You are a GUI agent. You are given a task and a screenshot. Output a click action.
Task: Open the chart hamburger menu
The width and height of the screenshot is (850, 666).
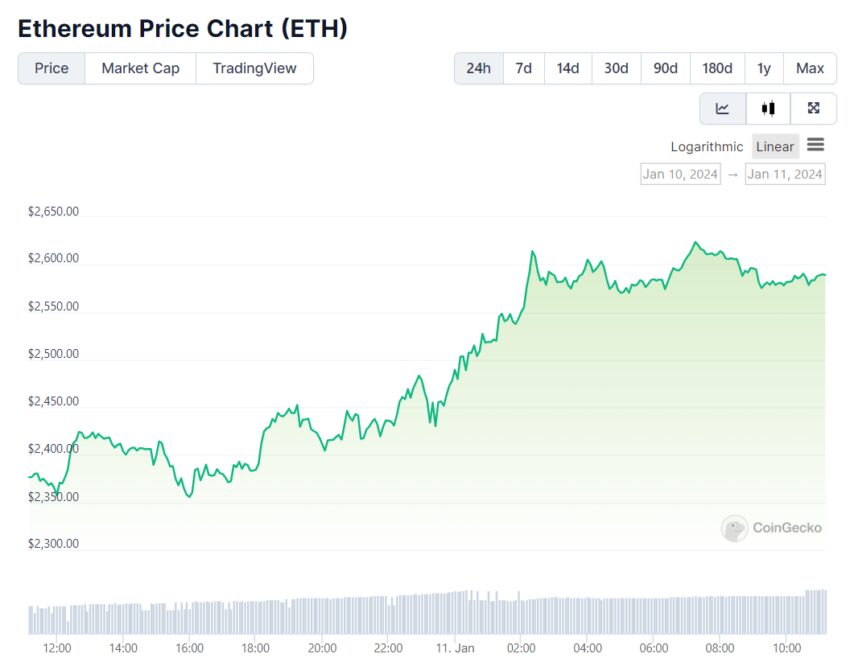click(x=816, y=146)
